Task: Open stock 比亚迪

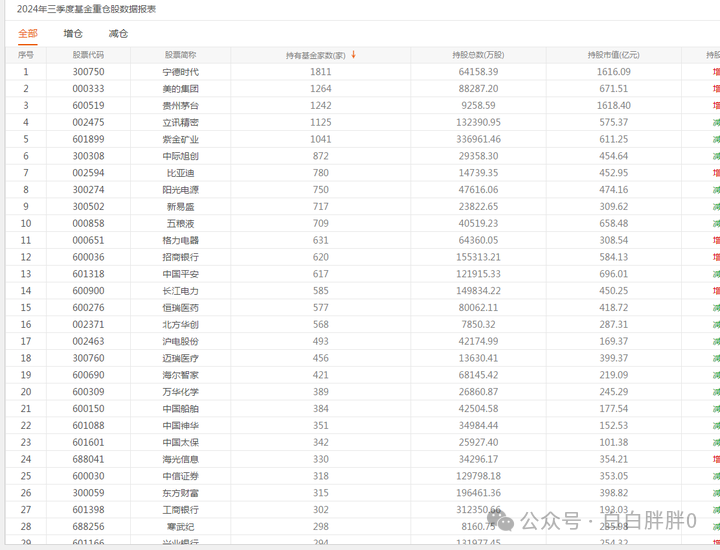Action: [x=180, y=173]
